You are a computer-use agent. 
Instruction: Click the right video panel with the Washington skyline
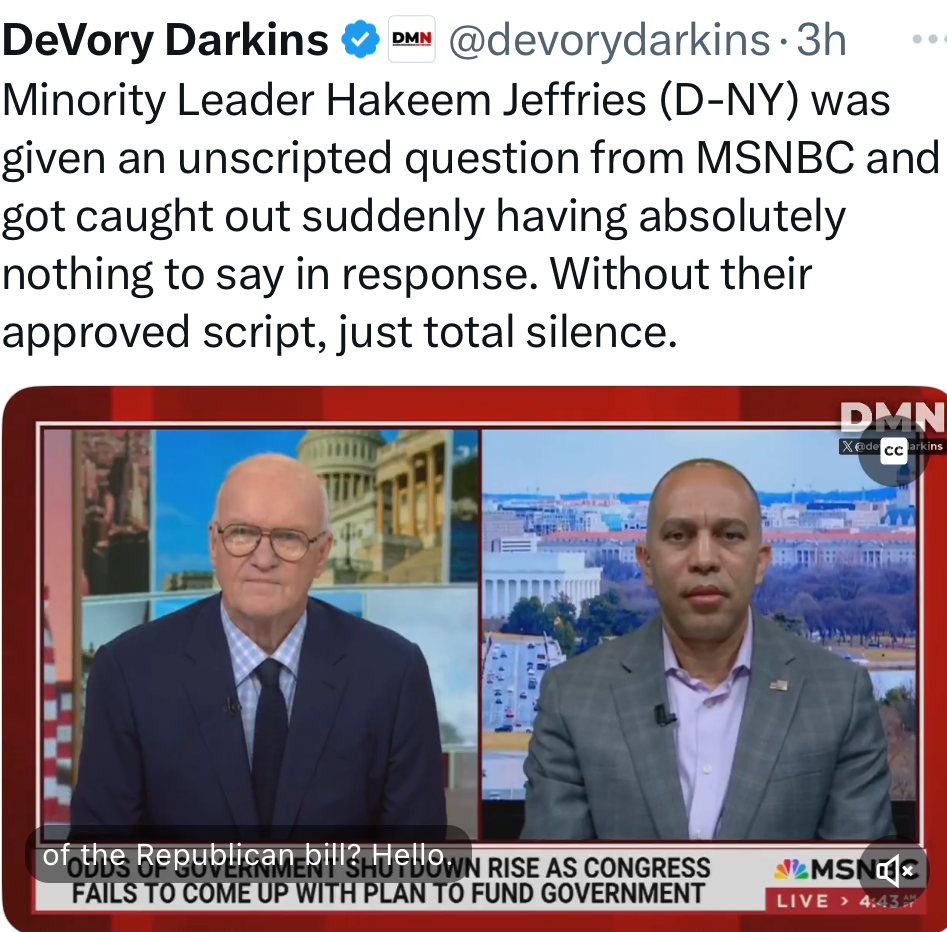click(x=699, y=634)
